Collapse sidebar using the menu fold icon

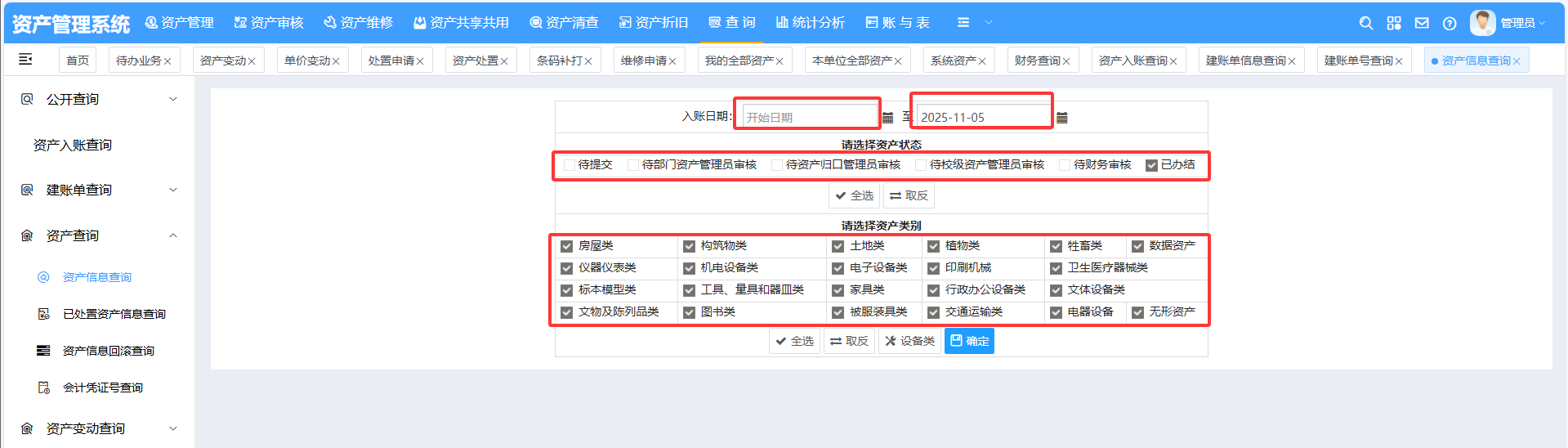(x=25, y=59)
